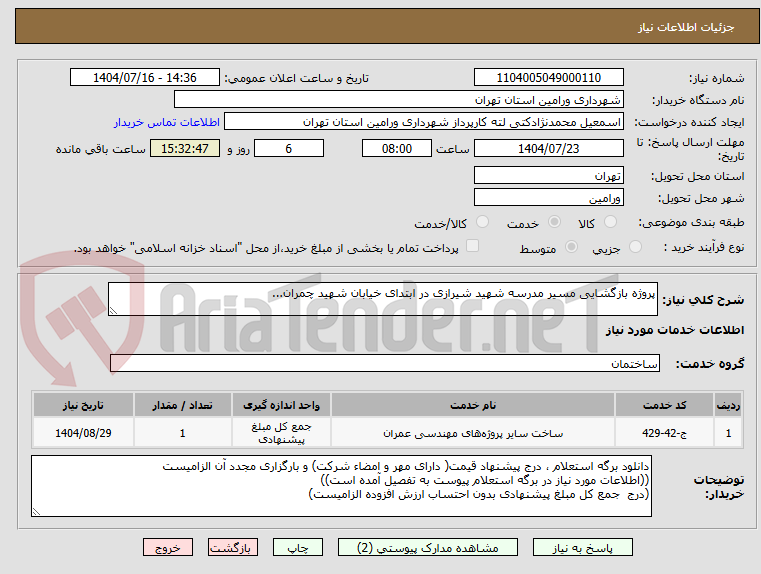Click the delivery city field 'ورامین'
The height and width of the screenshot is (574, 761).
point(548,198)
